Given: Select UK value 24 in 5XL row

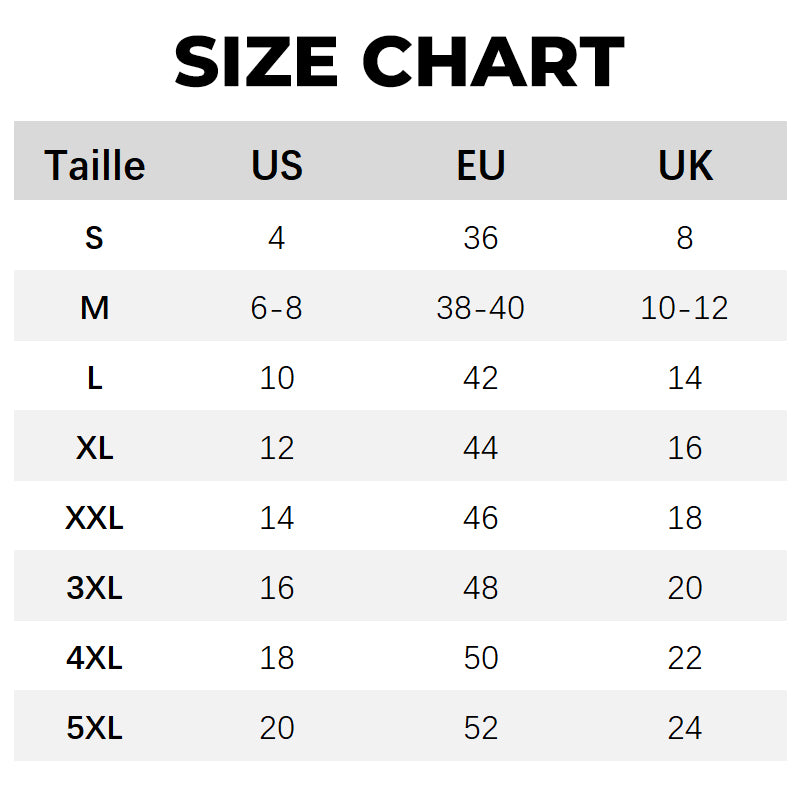Looking at the screenshot, I should click(x=685, y=728).
